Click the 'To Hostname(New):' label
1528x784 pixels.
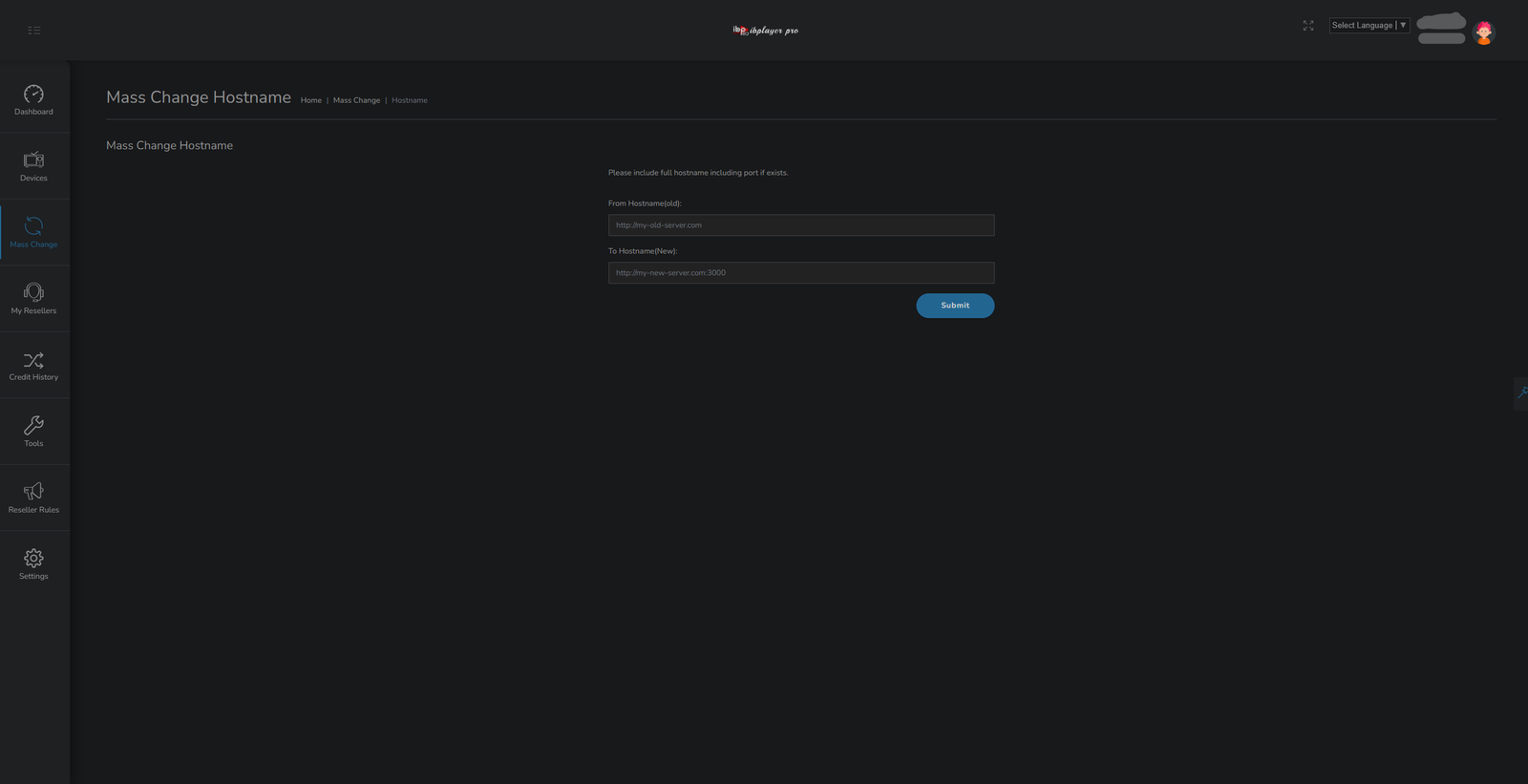coord(643,251)
